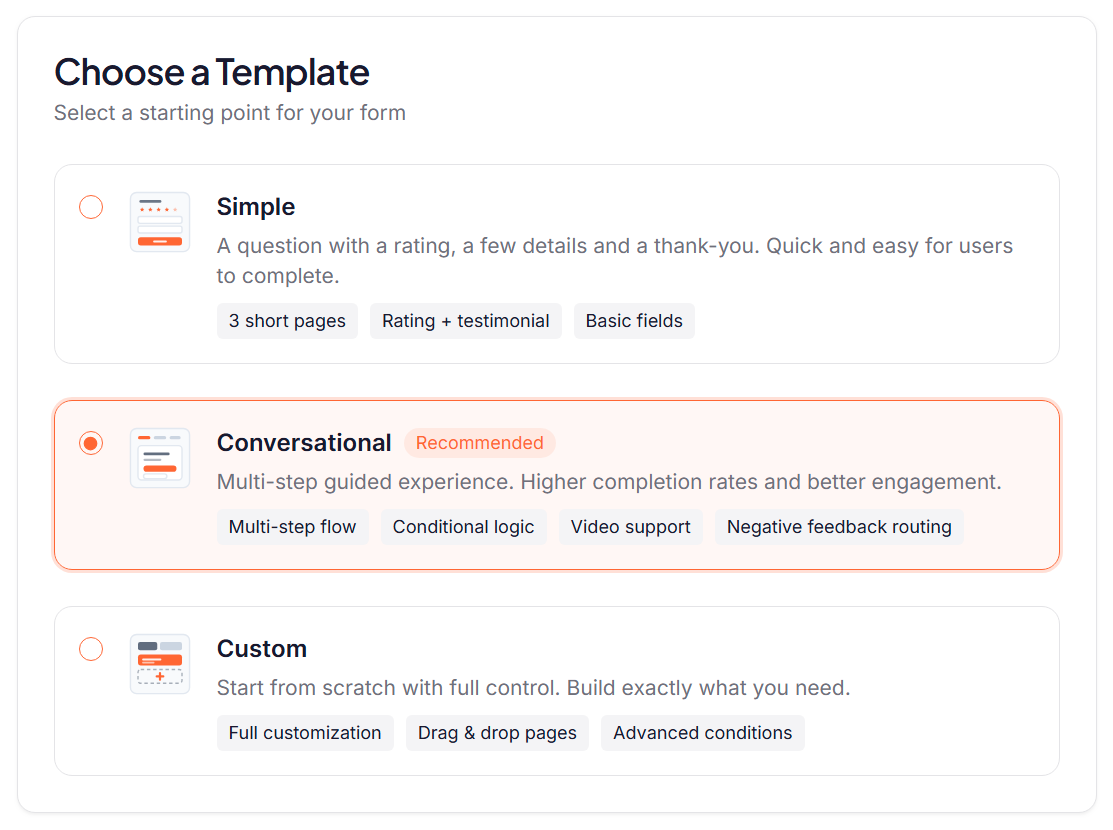
Task: Select the Custom template radio button
Action: (91, 649)
